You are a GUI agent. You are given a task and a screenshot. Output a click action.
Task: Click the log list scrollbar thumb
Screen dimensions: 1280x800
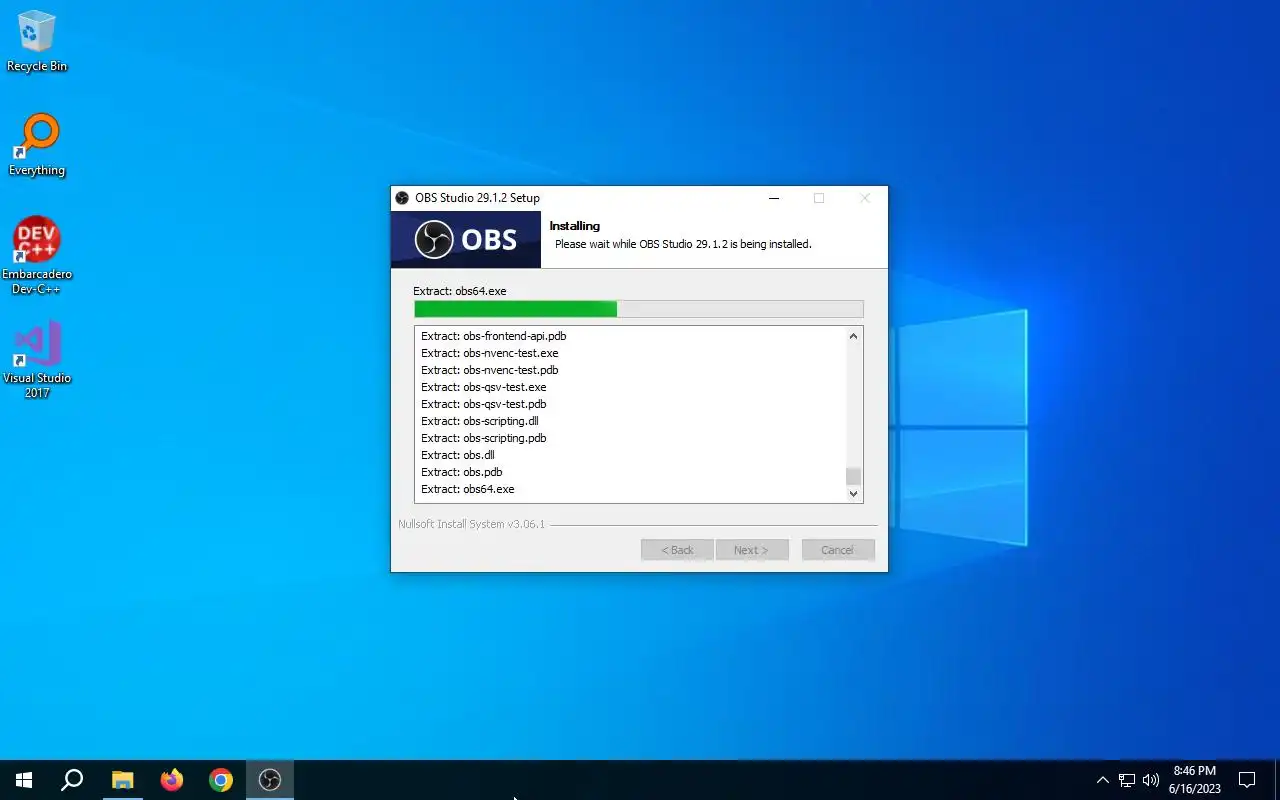[853, 476]
